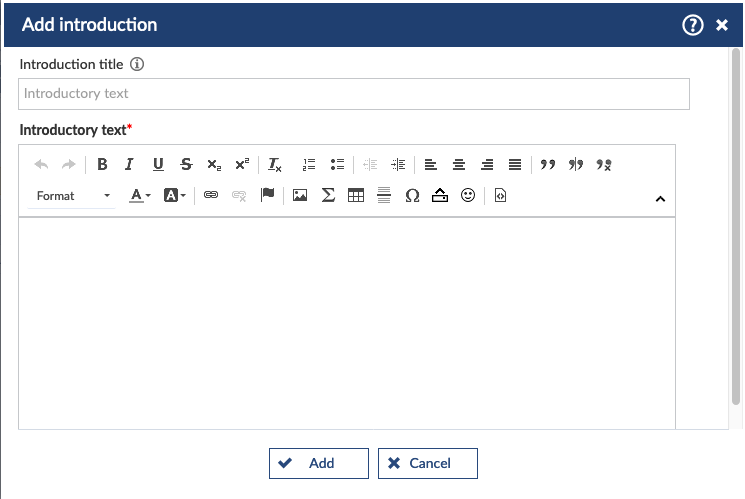Toggle italic text formatting
Screen dimensions: 745x499
click(129, 165)
